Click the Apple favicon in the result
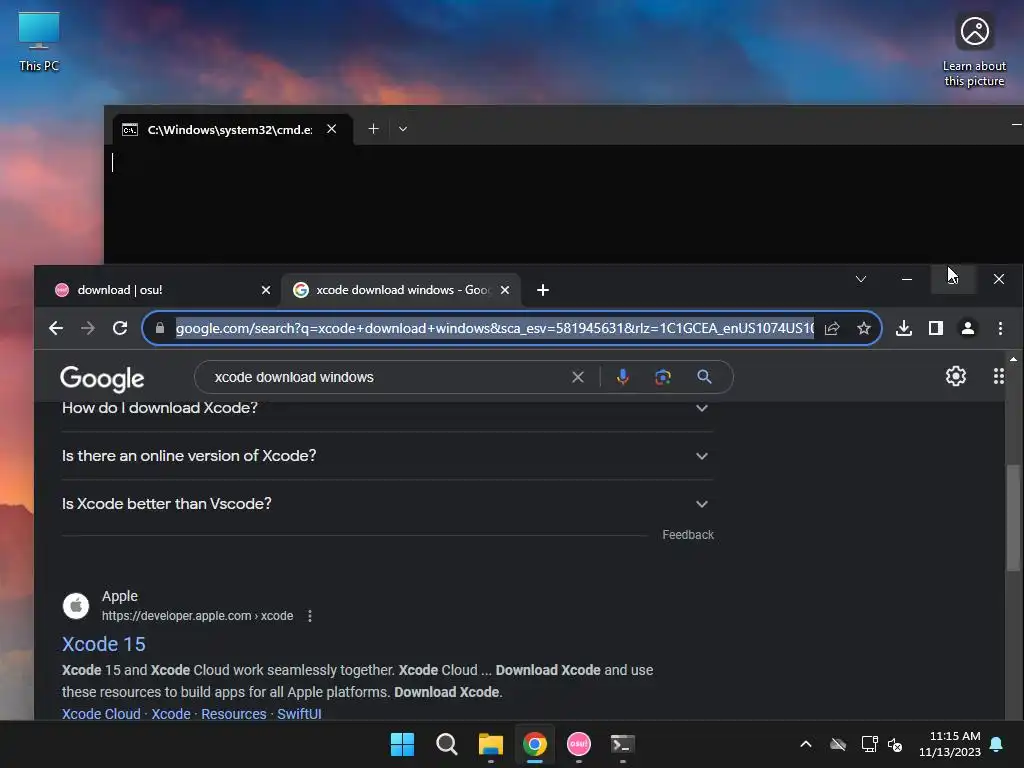 tap(76, 606)
